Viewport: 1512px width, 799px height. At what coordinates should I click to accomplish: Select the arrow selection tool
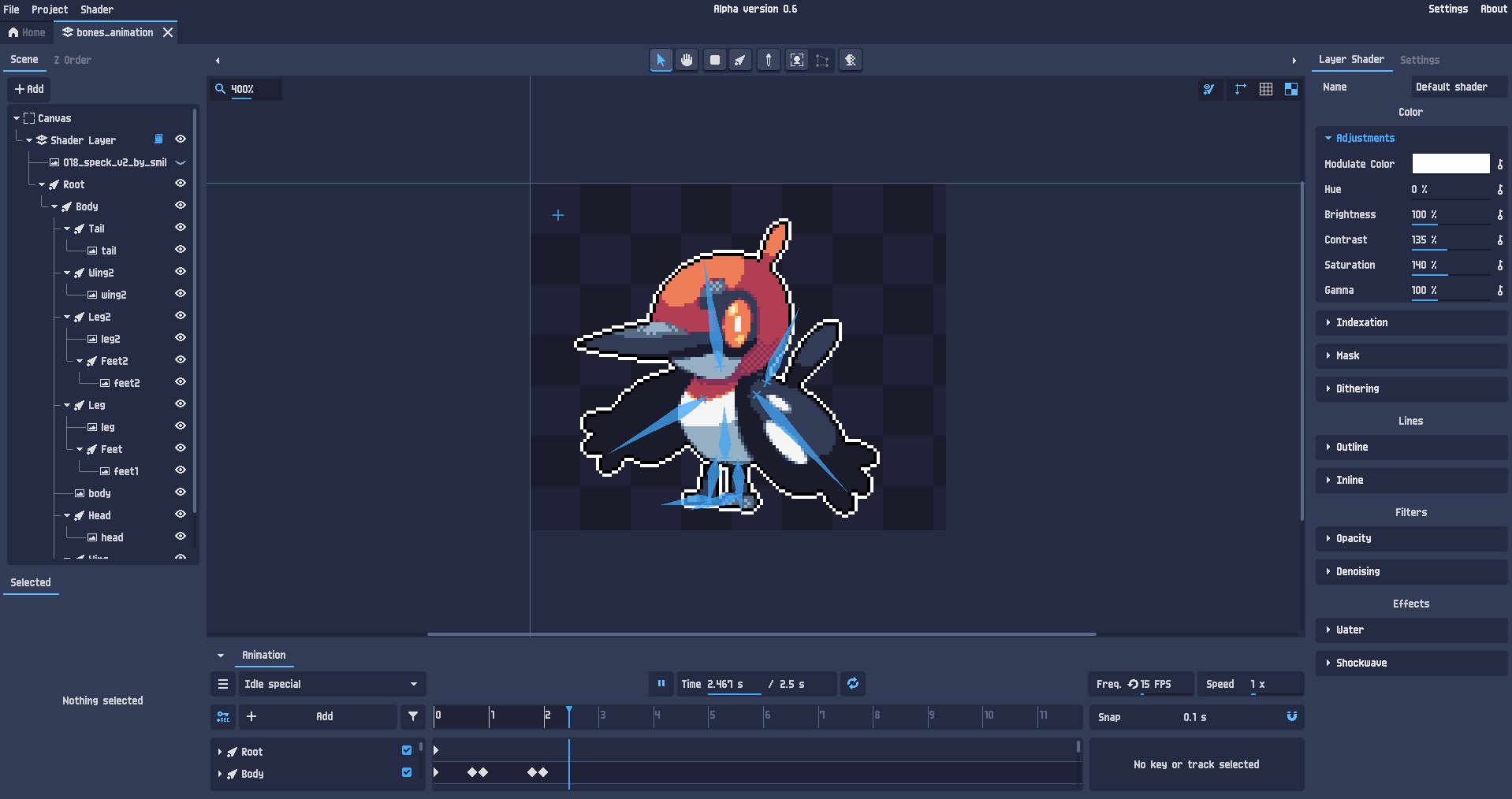pos(661,60)
